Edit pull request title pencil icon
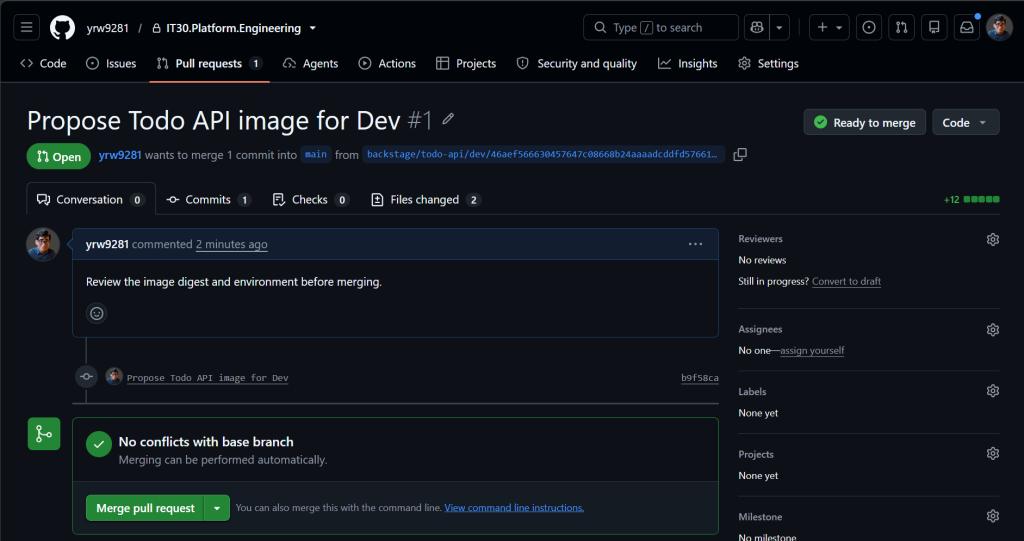Screen dimensions: 1024x541 [448, 119]
